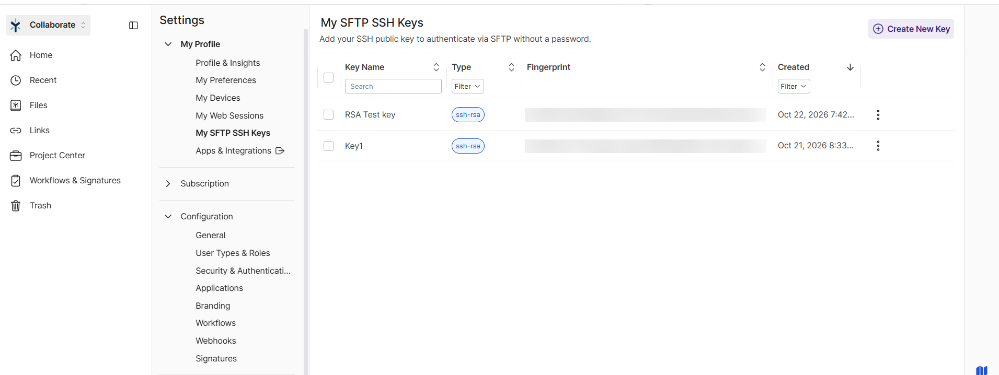This screenshot has height=375, width=999.
Task: Open Home in the left navigation
Action: coord(41,55)
